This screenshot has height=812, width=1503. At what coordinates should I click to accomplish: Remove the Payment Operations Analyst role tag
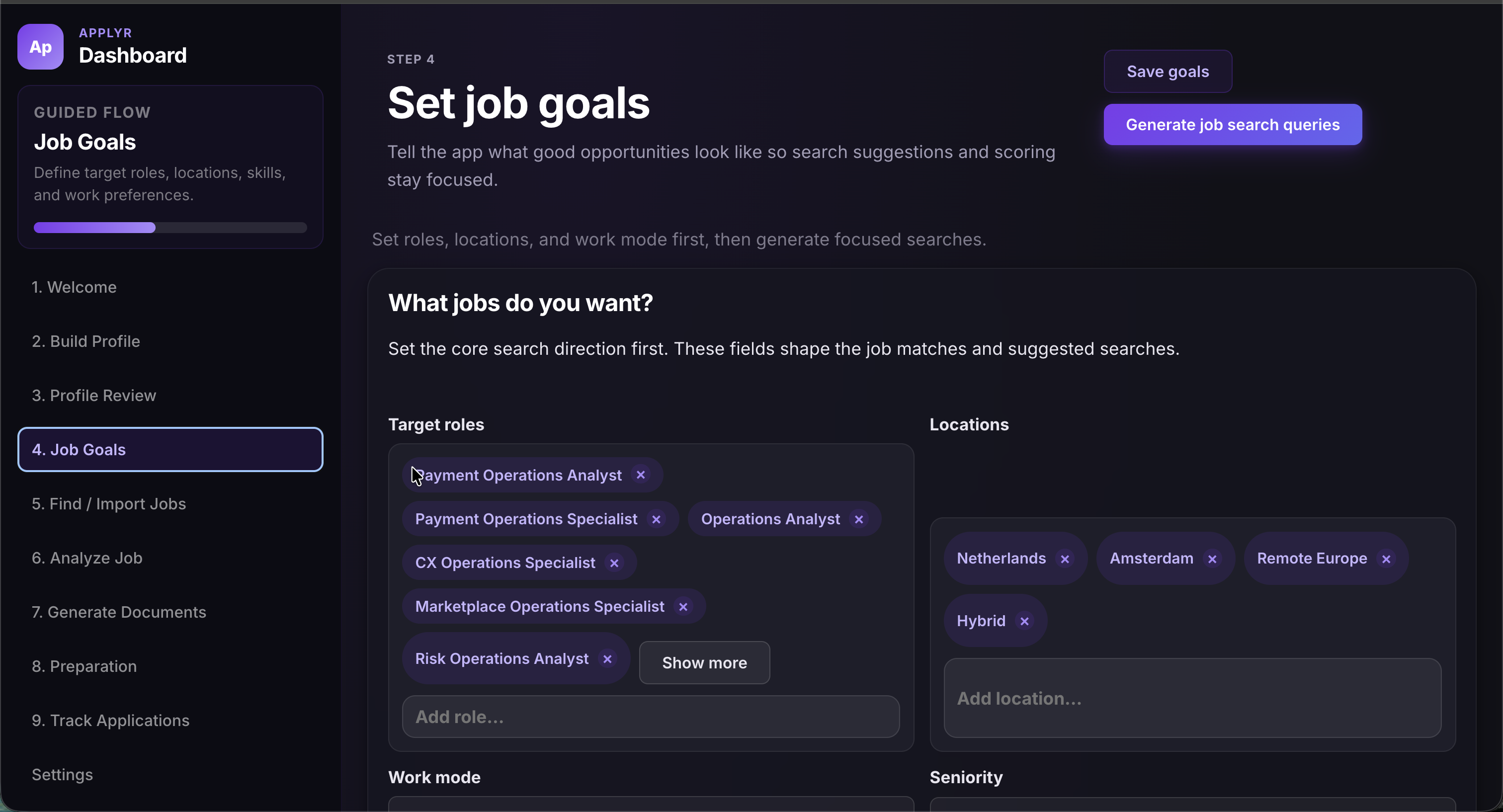click(x=641, y=475)
